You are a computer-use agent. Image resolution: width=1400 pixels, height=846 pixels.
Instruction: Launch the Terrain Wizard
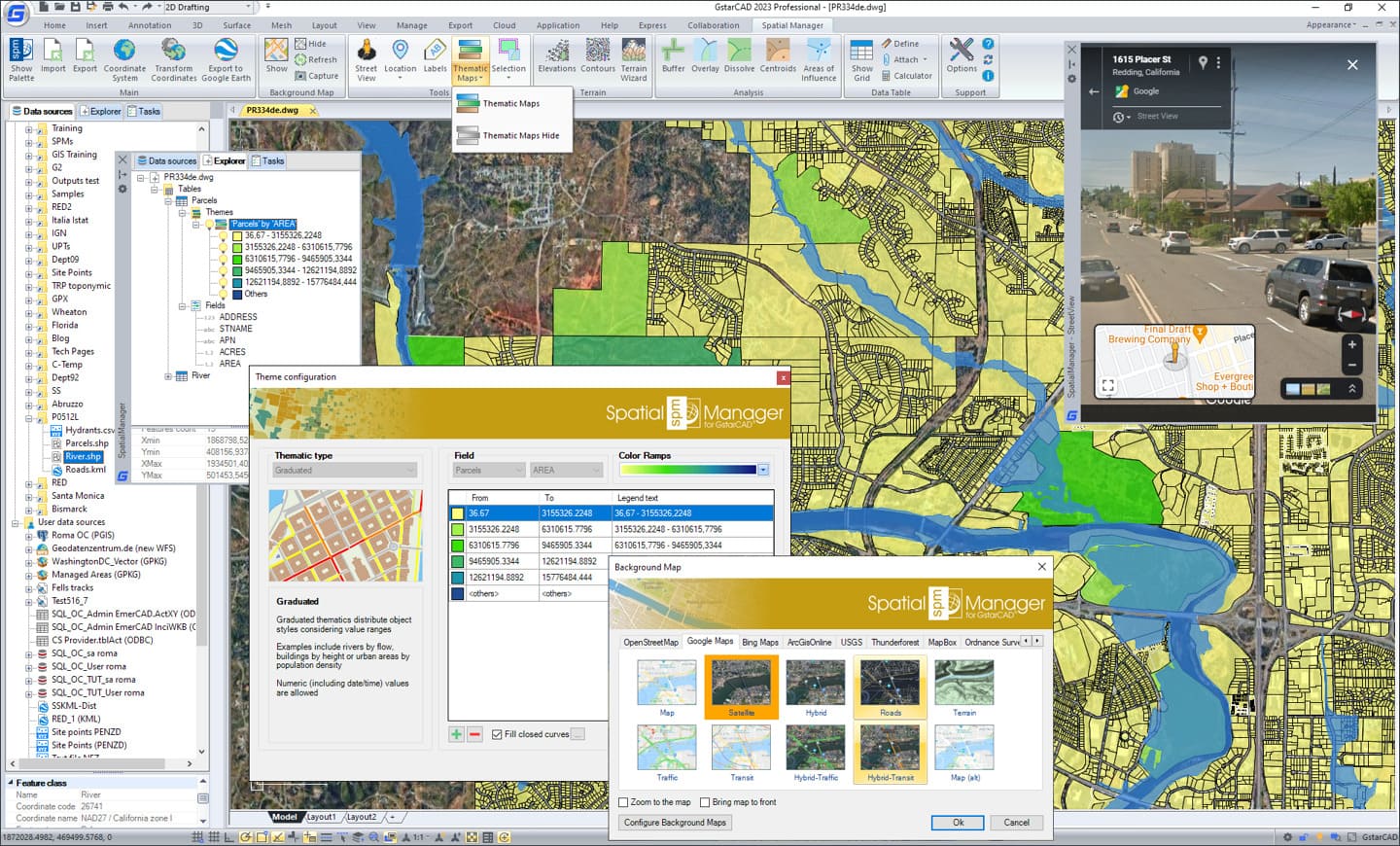click(634, 59)
